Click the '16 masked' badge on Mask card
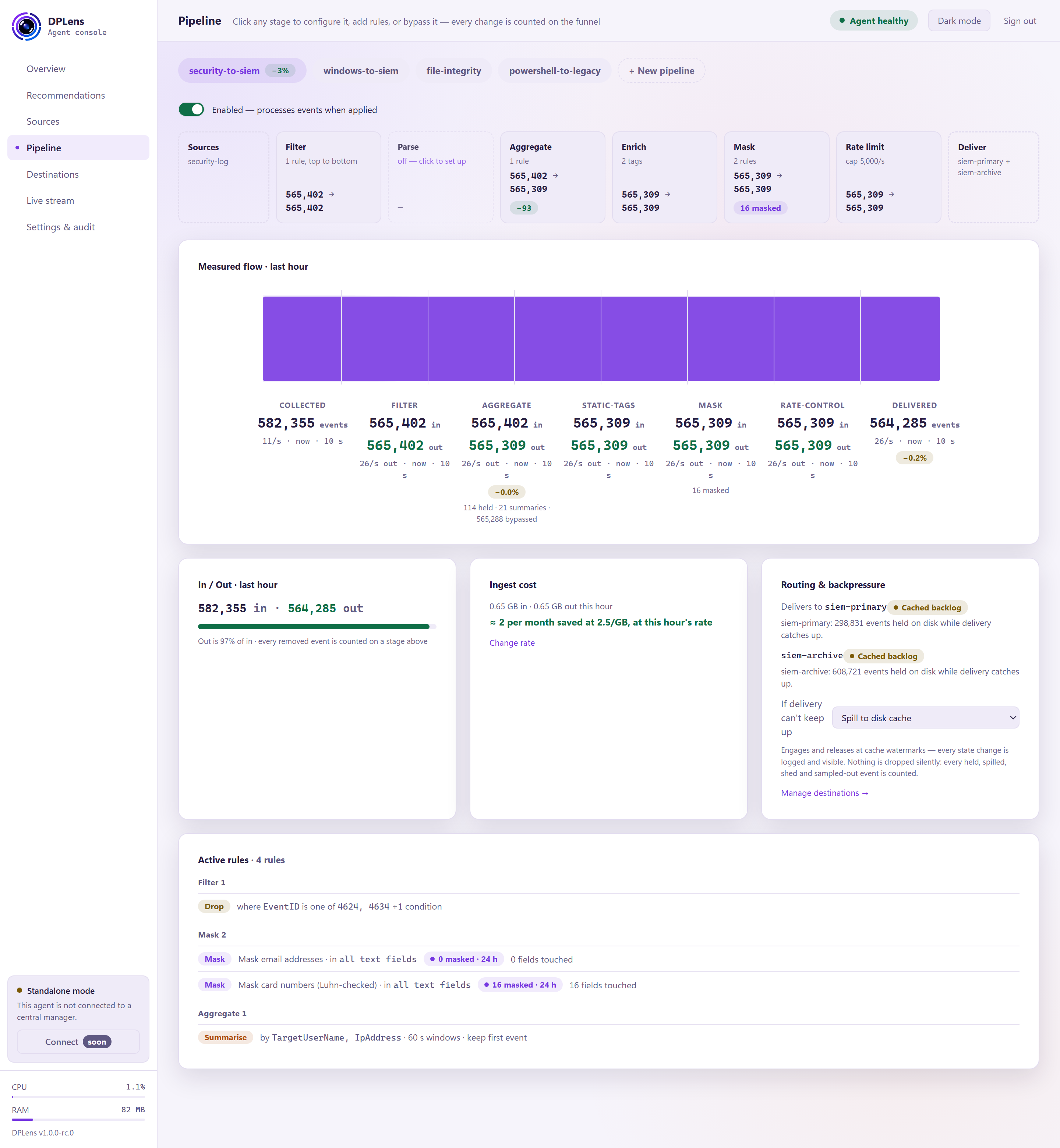The height and width of the screenshot is (1148, 1060). tap(760, 208)
